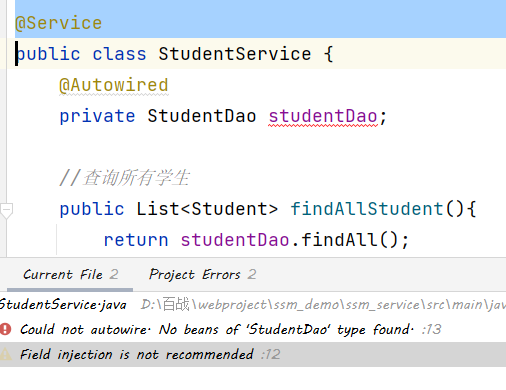
Task: Select the Current File tab
Action: (70, 275)
